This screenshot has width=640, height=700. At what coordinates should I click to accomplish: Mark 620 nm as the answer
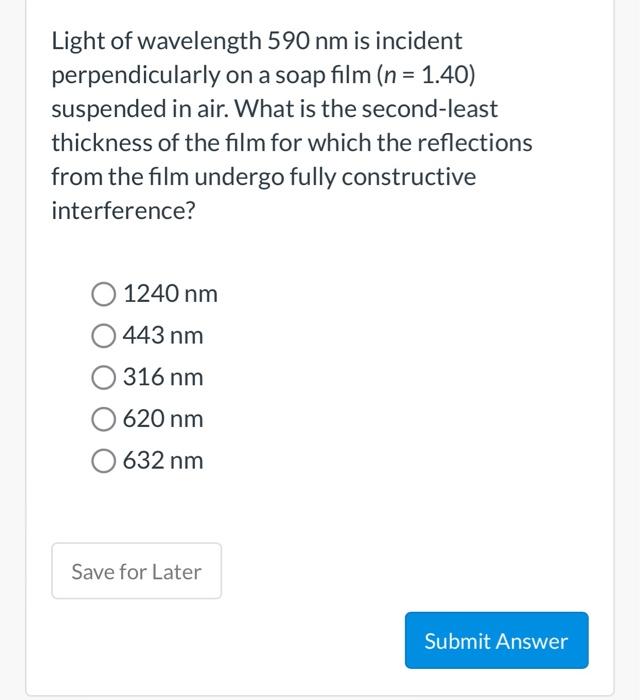coord(104,419)
